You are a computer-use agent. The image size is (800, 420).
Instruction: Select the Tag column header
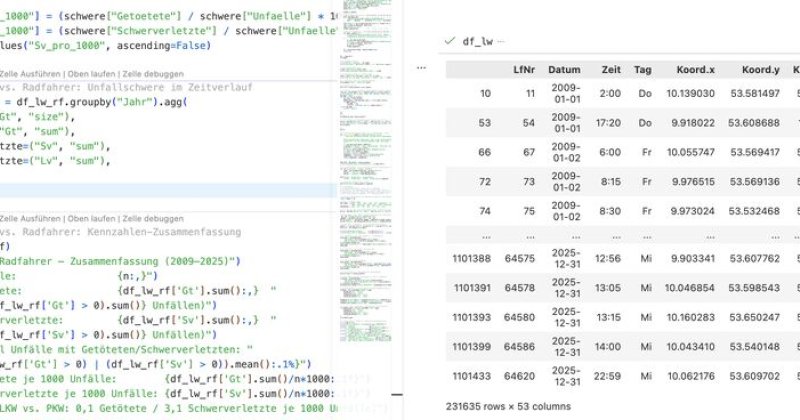tap(643, 69)
